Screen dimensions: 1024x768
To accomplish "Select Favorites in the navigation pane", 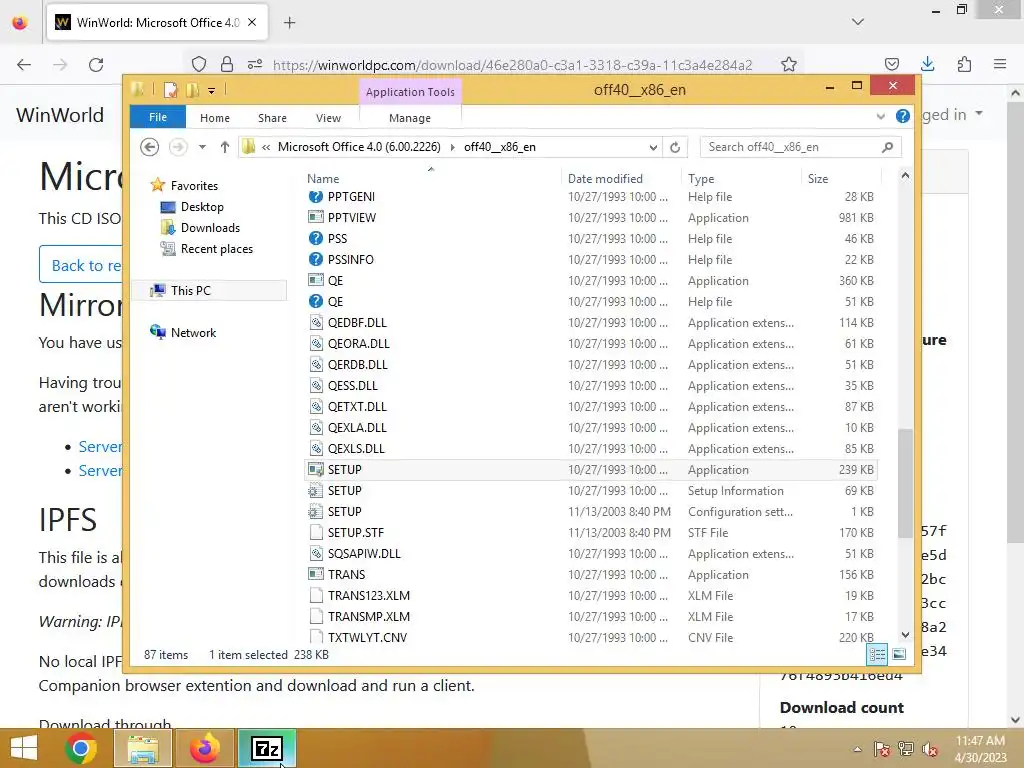I will (194, 185).
